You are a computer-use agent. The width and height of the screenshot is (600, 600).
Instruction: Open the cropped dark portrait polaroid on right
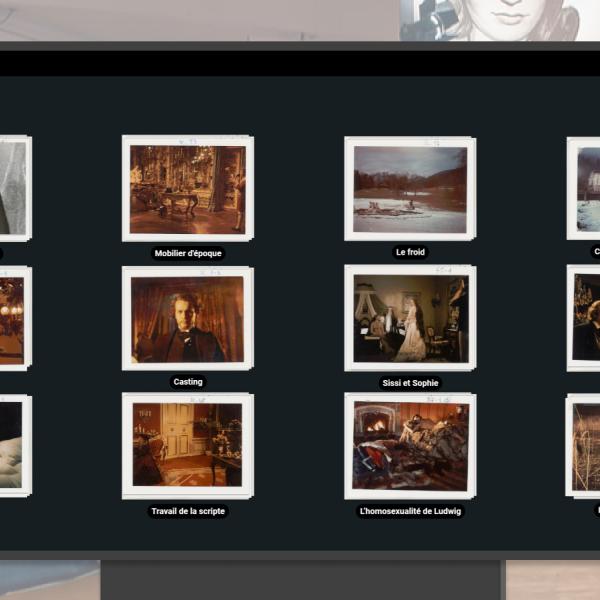click(585, 318)
